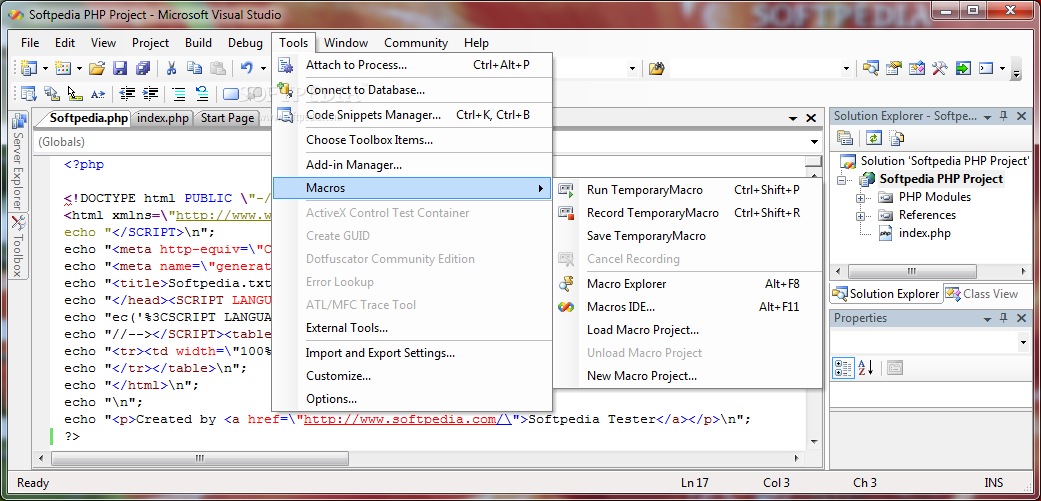
Task: Click the Start Page green arrow icon
Action: point(963,68)
